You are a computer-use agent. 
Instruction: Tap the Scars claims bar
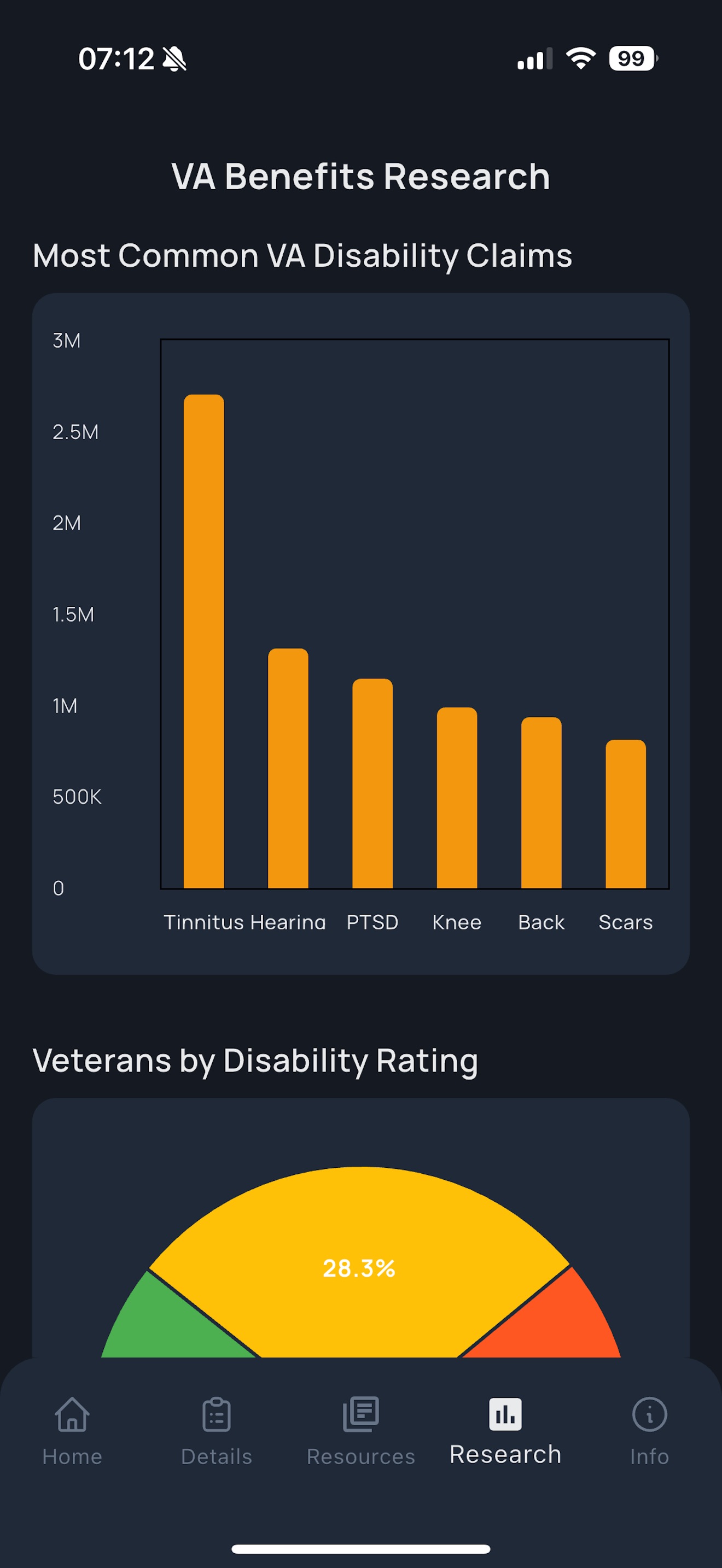pyautogui.click(x=625, y=814)
